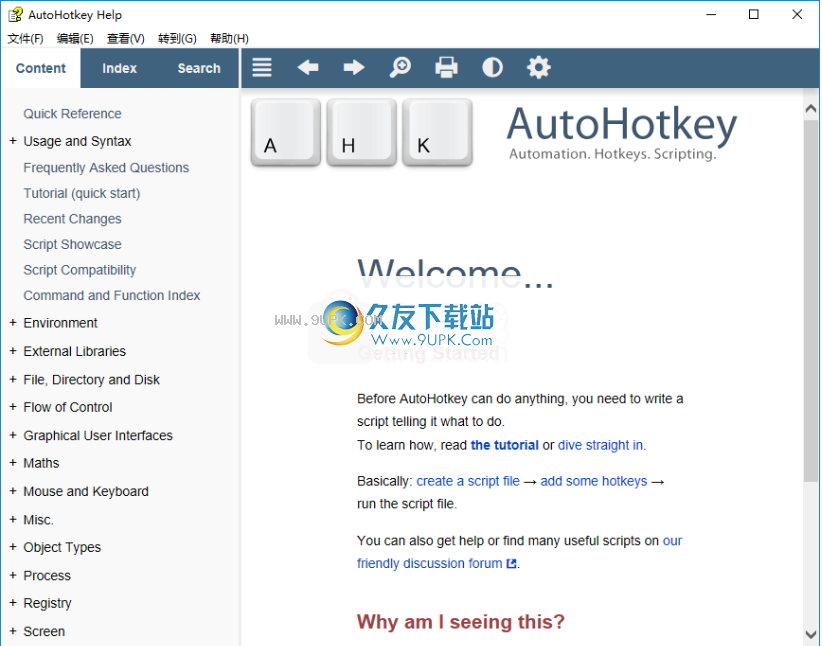Select the Mouse and Keyboard label
The image size is (822, 646).
(86, 491)
